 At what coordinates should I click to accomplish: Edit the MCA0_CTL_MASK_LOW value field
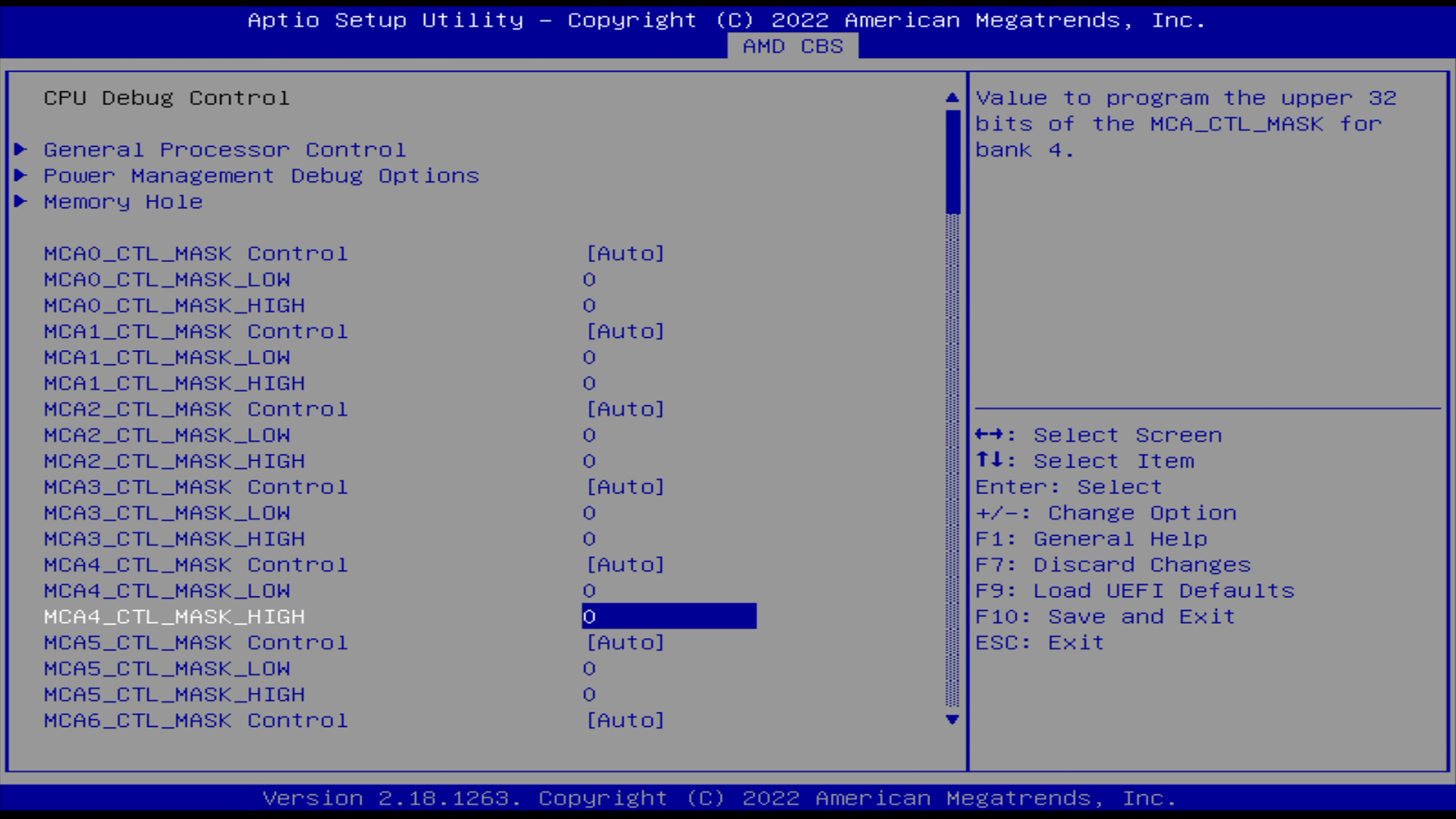coord(589,279)
